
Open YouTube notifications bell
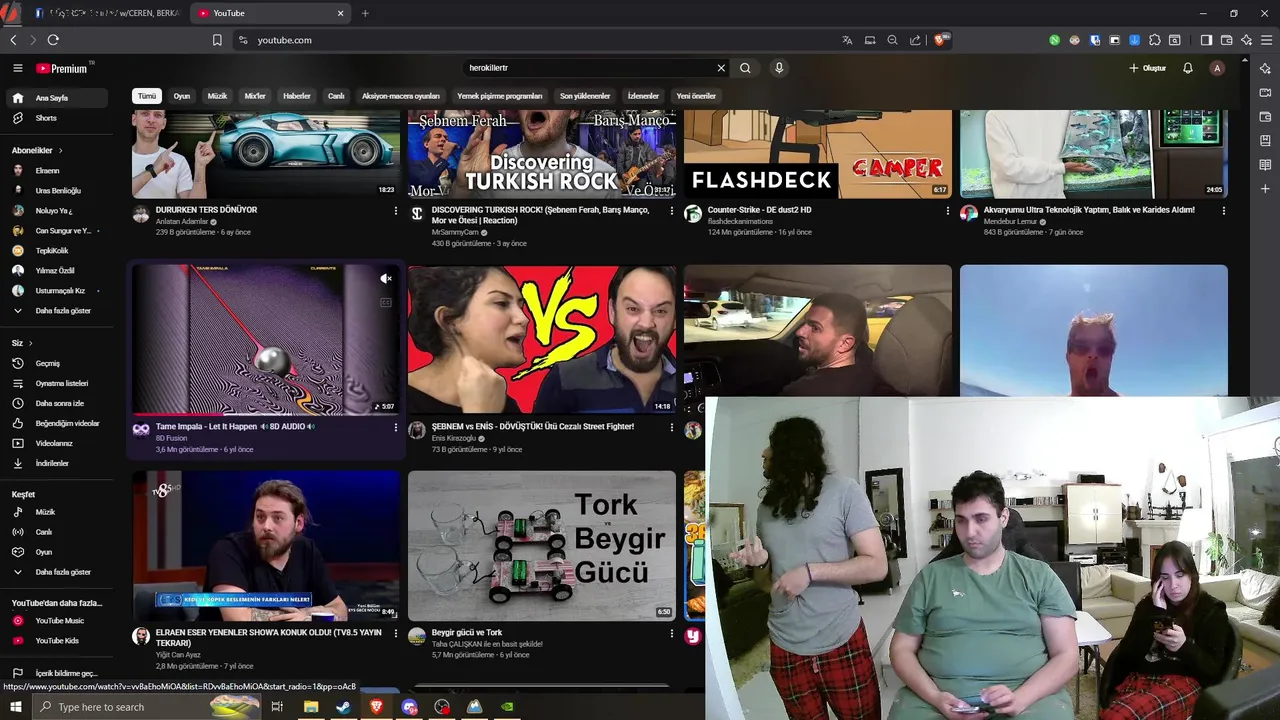pyautogui.click(x=1188, y=68)
